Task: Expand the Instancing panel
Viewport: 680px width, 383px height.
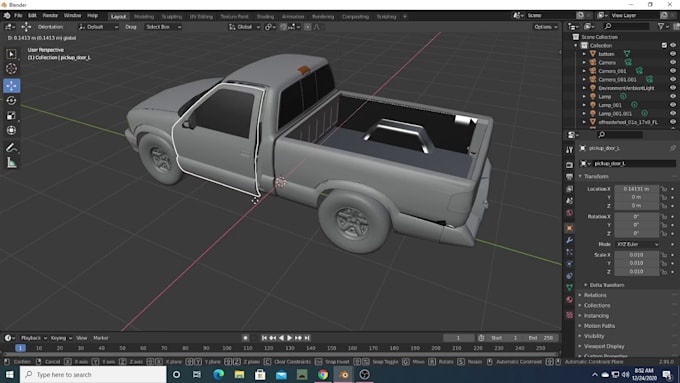Action: point(596,316)
